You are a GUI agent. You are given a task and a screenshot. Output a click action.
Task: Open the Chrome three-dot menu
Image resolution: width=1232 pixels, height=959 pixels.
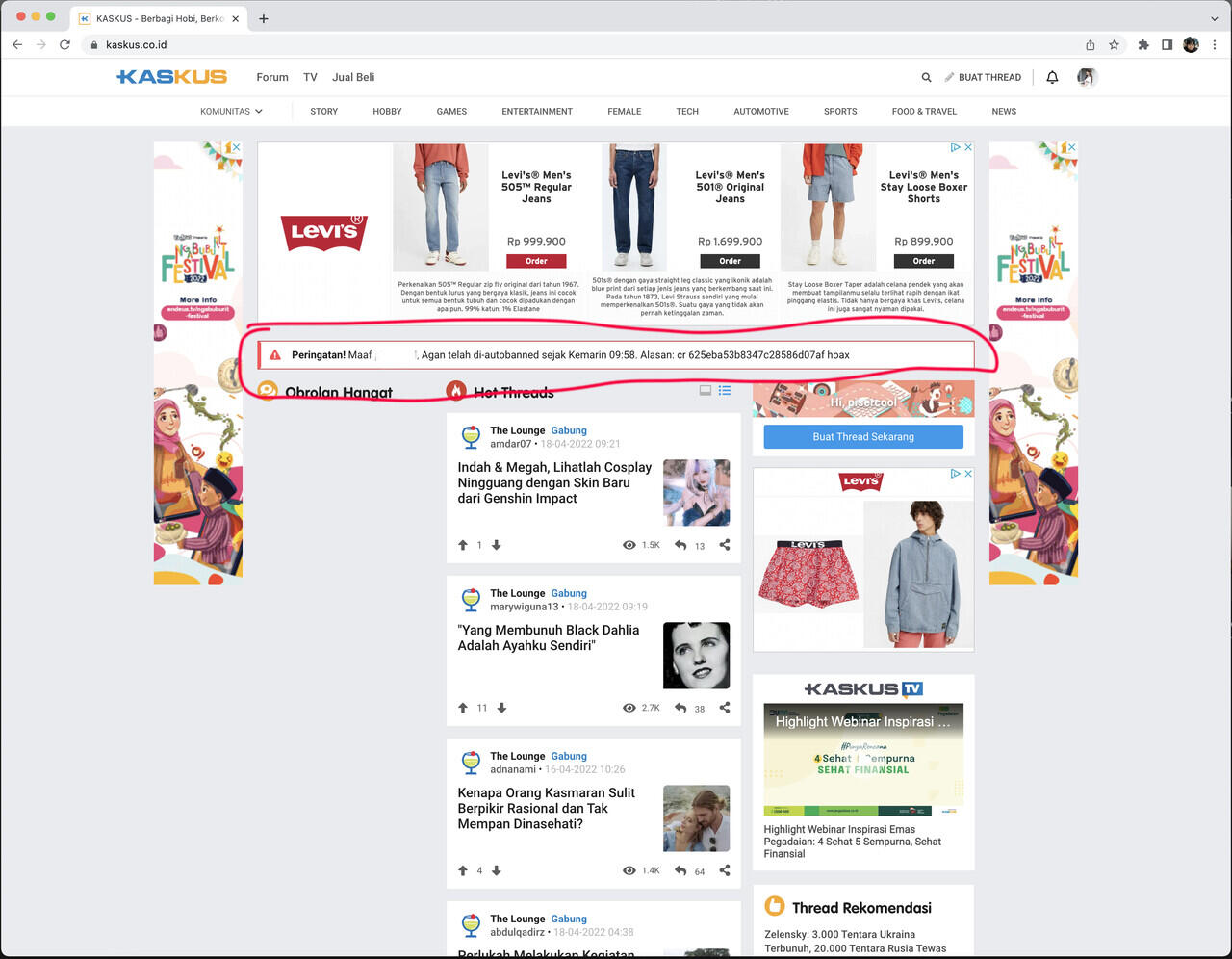coord(1215,44)
